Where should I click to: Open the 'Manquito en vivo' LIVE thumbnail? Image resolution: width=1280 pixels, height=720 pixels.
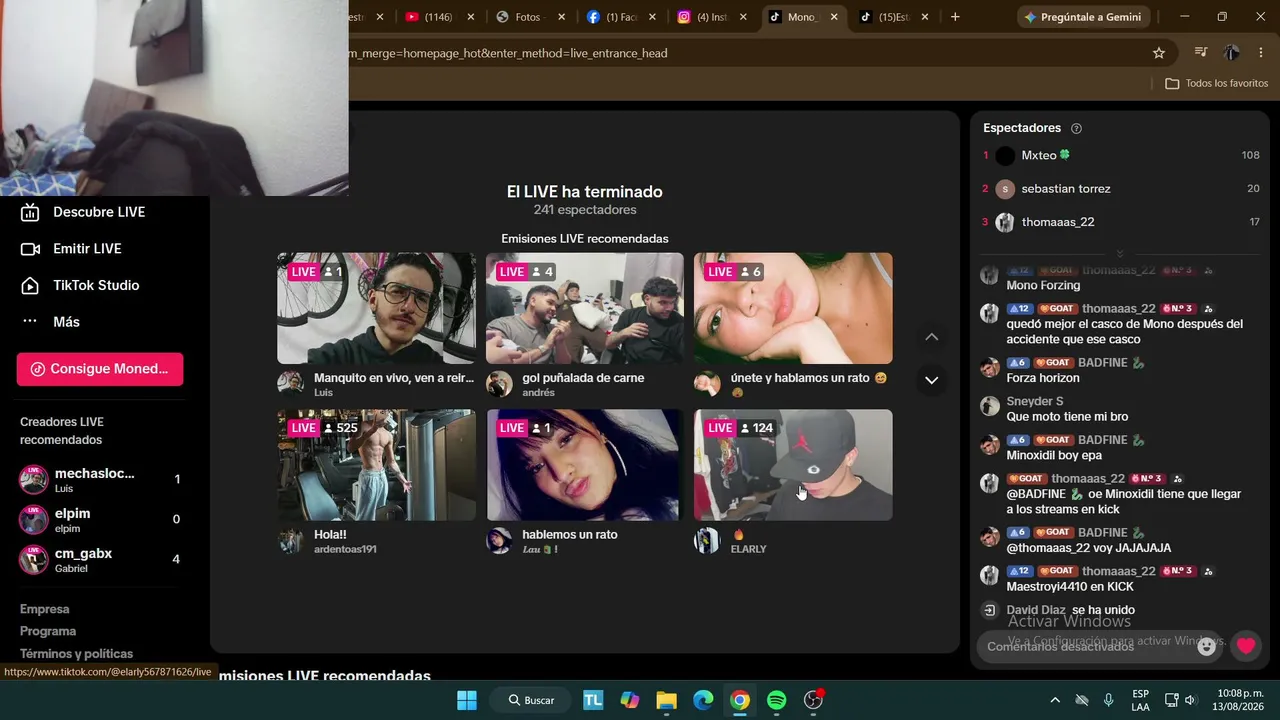[376, 308]
